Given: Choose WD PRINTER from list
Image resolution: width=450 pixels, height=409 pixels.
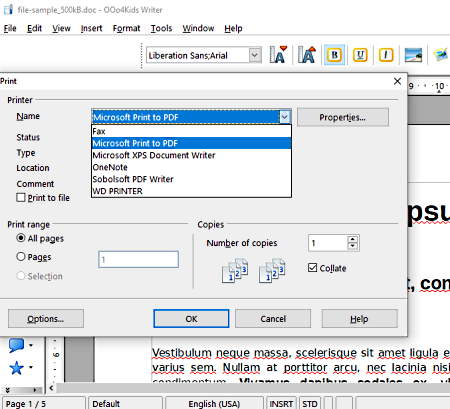Looking at the screenshot, I should 191,191.
